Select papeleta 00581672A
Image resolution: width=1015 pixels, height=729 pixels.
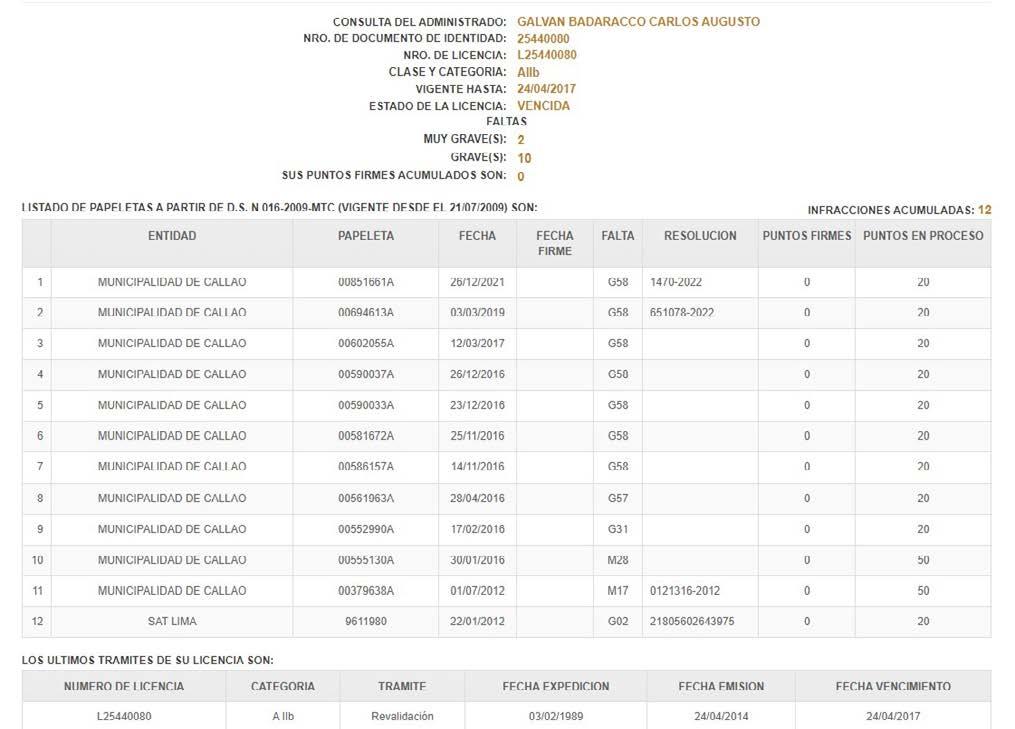coord(366,436)
